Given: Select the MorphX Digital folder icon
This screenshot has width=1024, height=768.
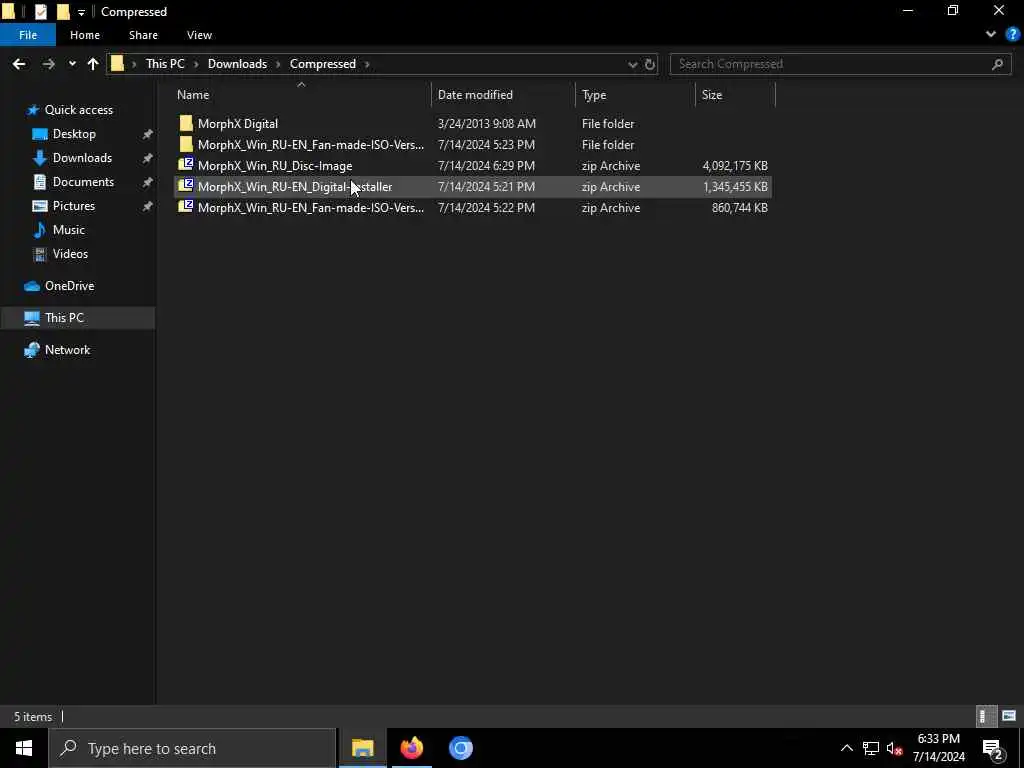Looking at the screenshot, I should [x=186, y=123].
